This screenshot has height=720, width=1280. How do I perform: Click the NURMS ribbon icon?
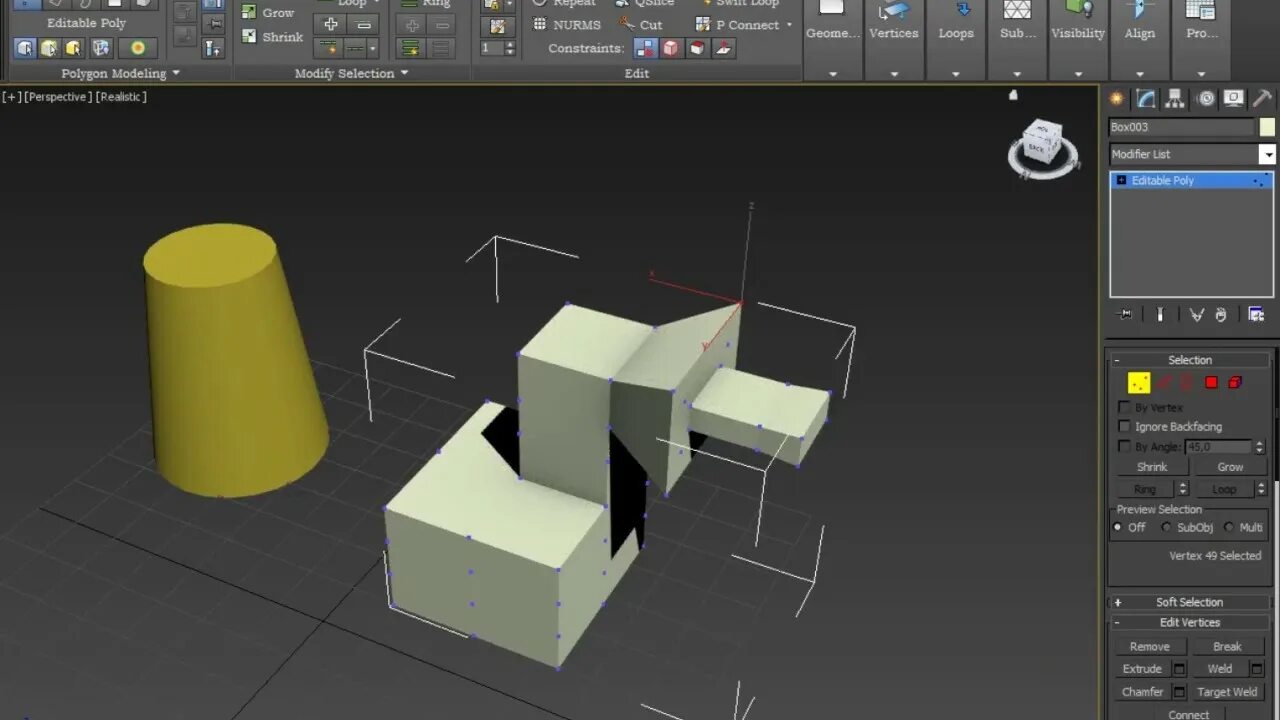(567, 24)
